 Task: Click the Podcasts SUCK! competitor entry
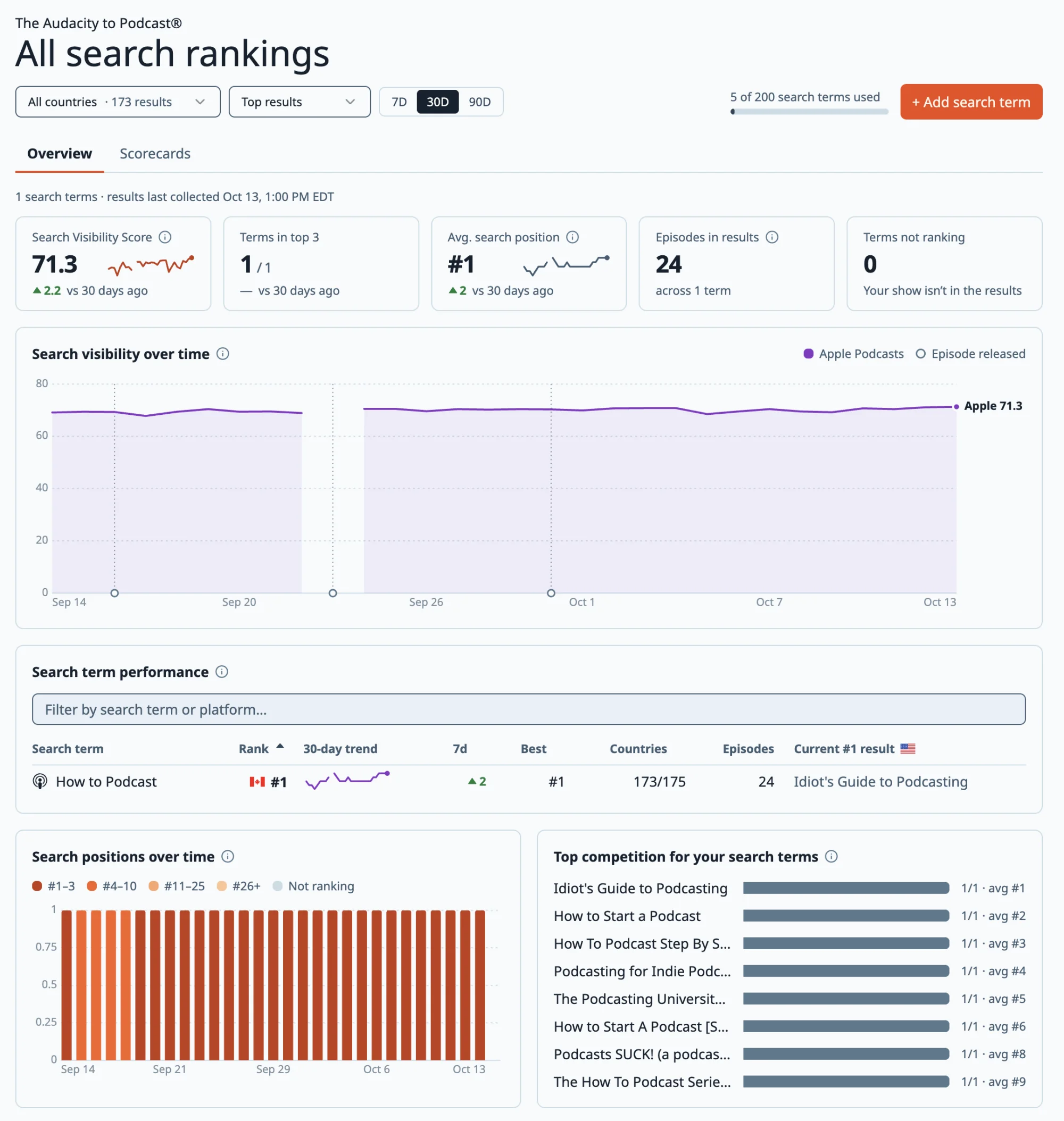click(642, 1054)
